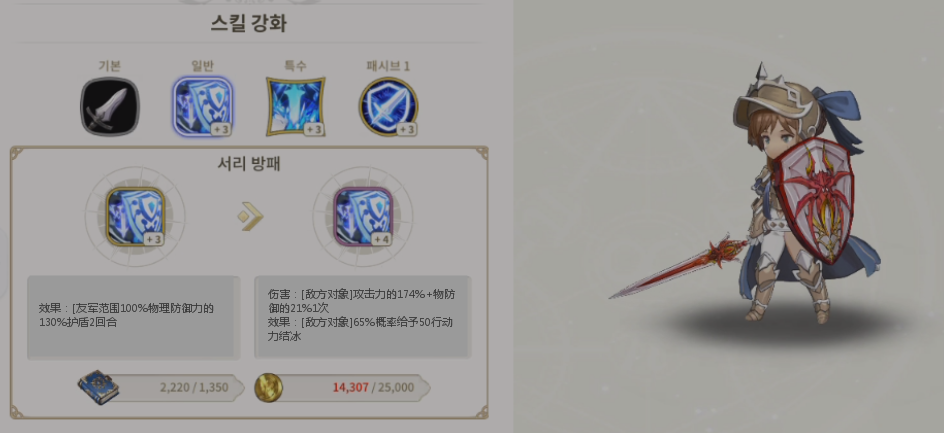
Task: Click the 서리 방패 skill title
Action: click(x=249, y=164)
